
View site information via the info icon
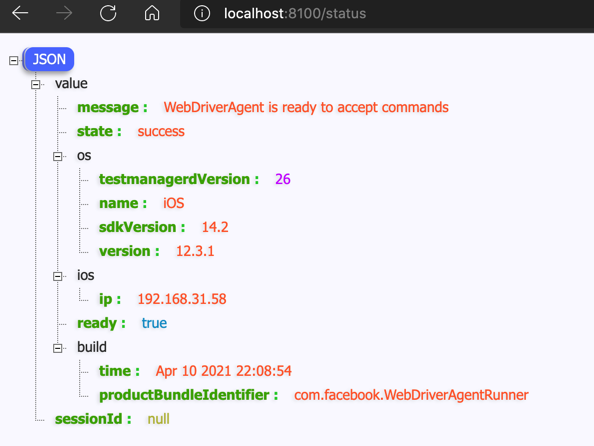coord(202,14)
